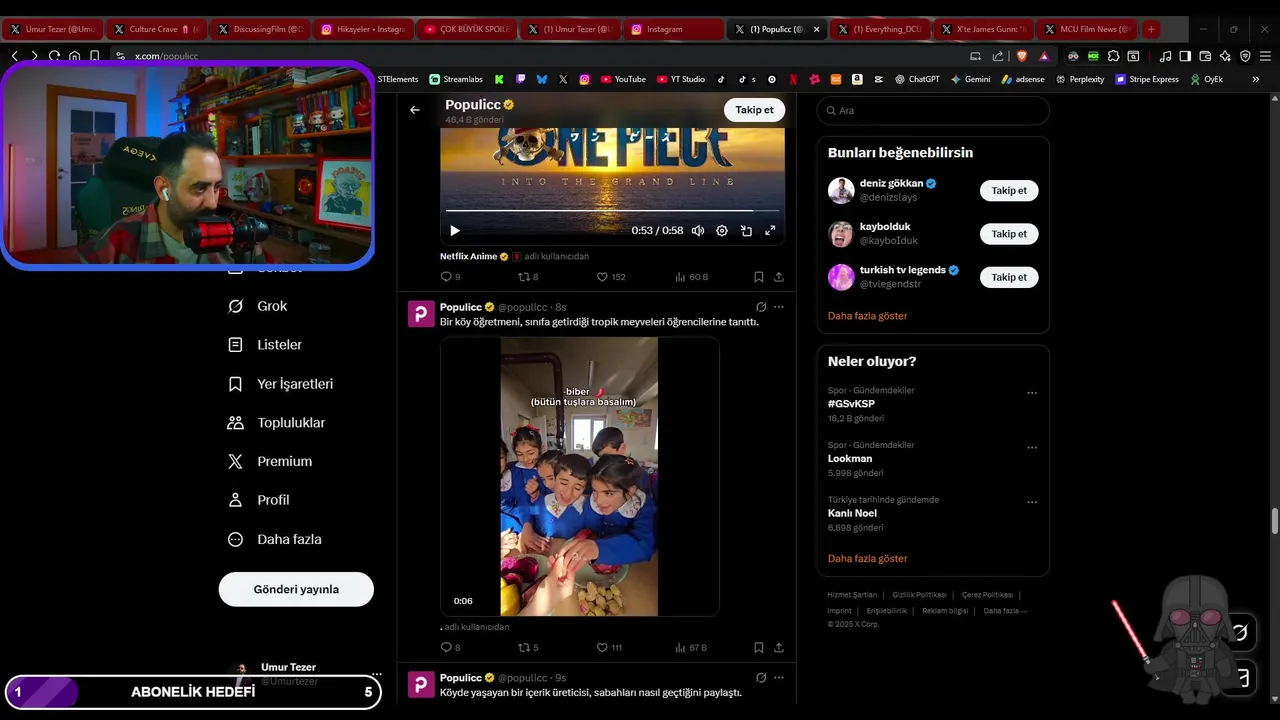Show more suggestions under Bunları beğenebilirsin
1280x720 pixels.
[x=868, y=316]
